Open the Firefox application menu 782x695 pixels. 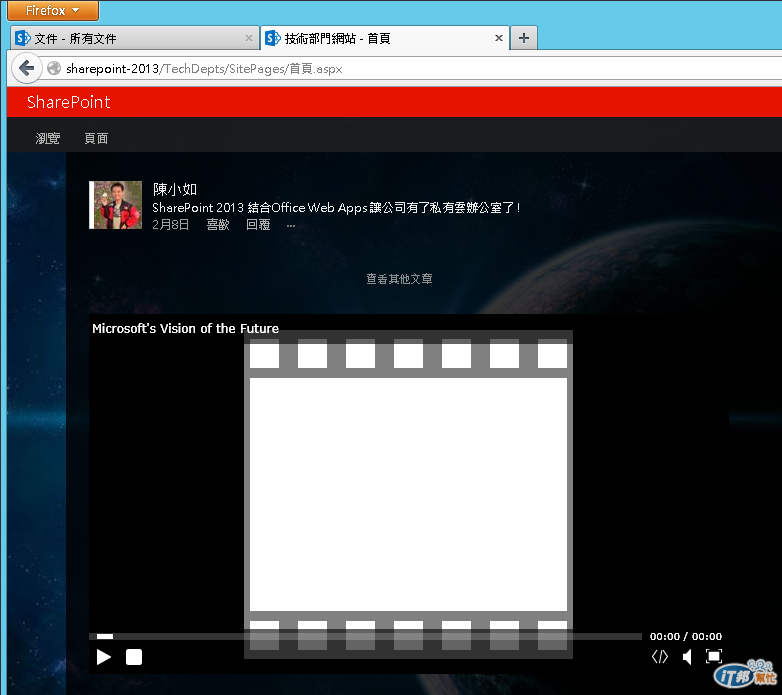pos(52,10)
